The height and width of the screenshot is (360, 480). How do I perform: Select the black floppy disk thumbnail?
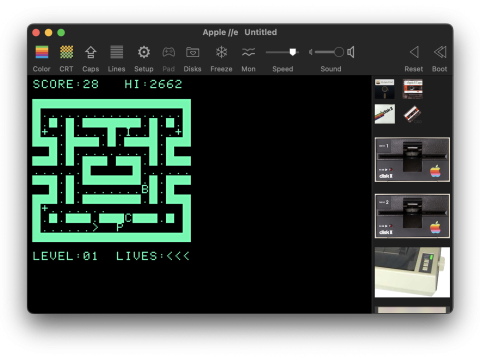pyautogui.click(x=385, y=89)
